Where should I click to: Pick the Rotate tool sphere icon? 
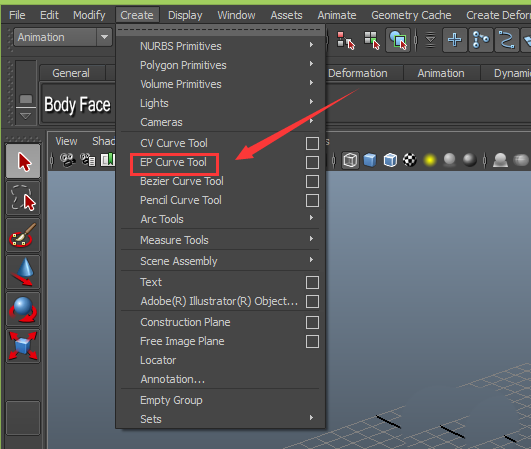coord(23,309)
